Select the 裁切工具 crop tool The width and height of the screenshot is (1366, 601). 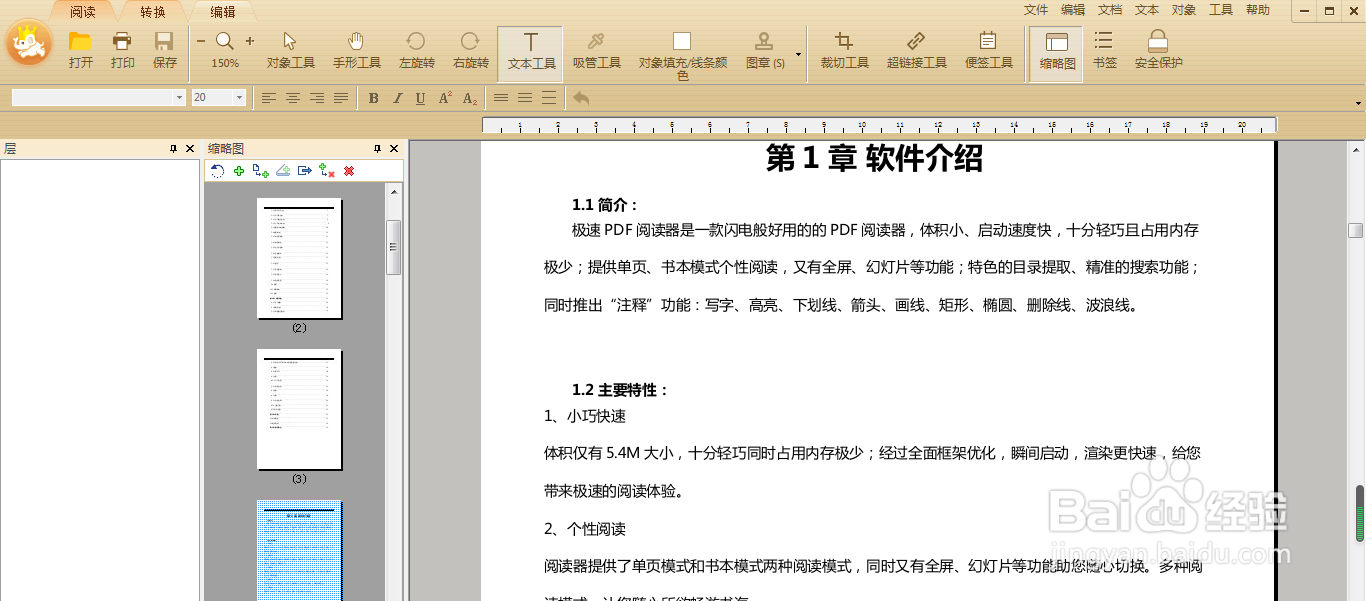click(844, 50)
